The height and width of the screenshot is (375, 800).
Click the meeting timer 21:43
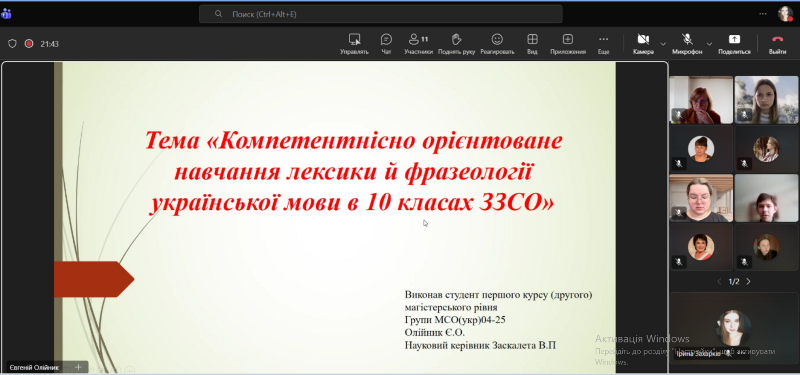(49, 44)
